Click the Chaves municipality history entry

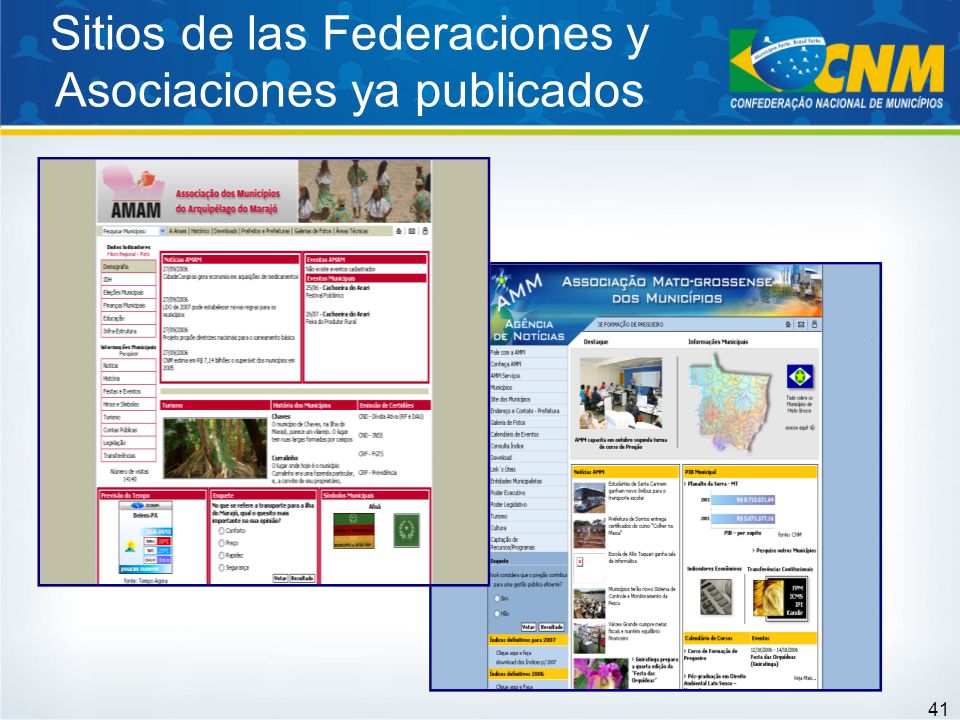coord(312,428)
